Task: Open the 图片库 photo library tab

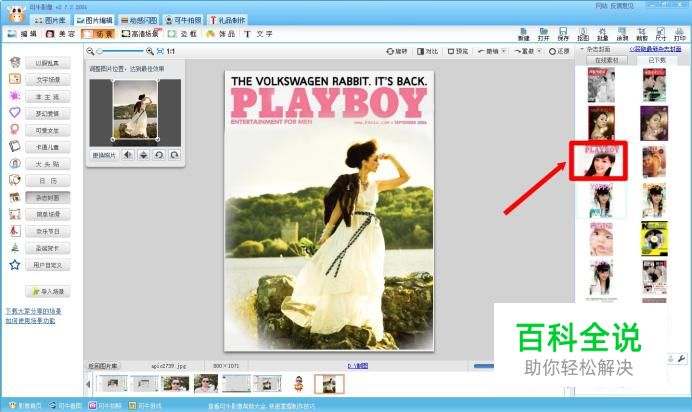Action: pyautogui.click(x=50, y=20)
